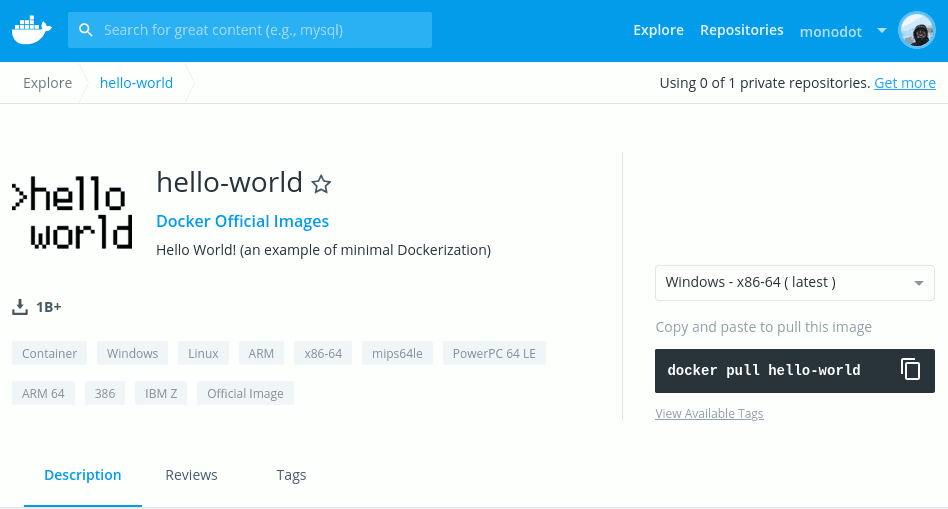Viewport: 948px width, 509px height.
Task: Follow the Get more link
Action: (904, 83)
